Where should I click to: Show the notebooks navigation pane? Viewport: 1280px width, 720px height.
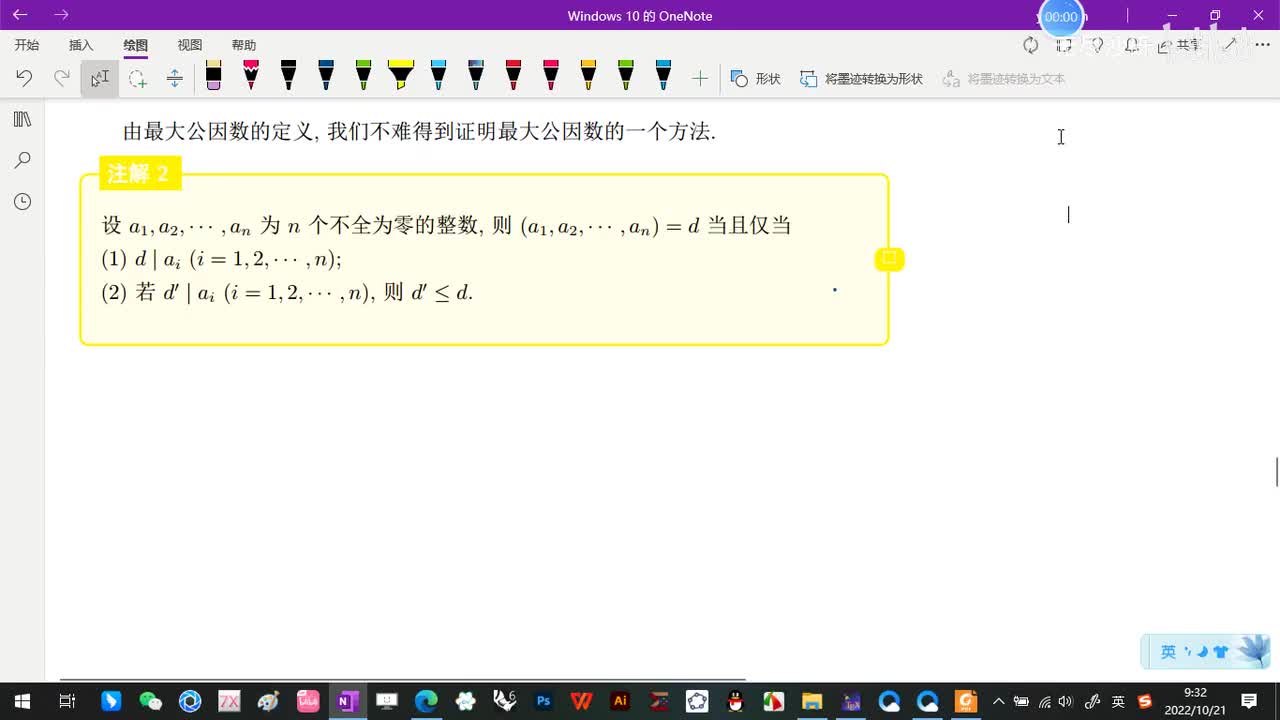click(x=22, y=119)
